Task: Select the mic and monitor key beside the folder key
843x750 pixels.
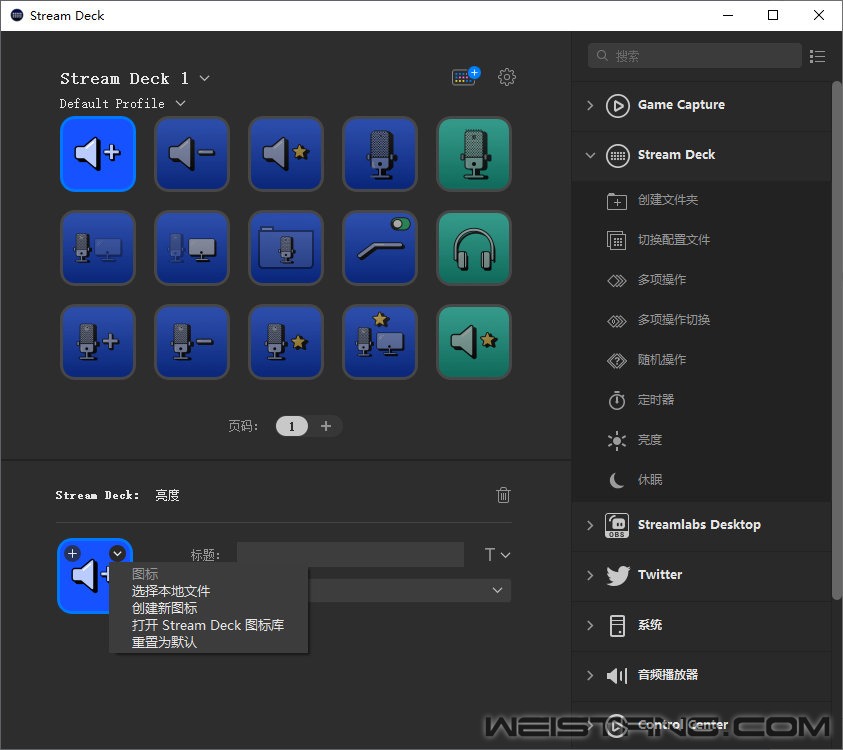Action: tap(192, 248)
